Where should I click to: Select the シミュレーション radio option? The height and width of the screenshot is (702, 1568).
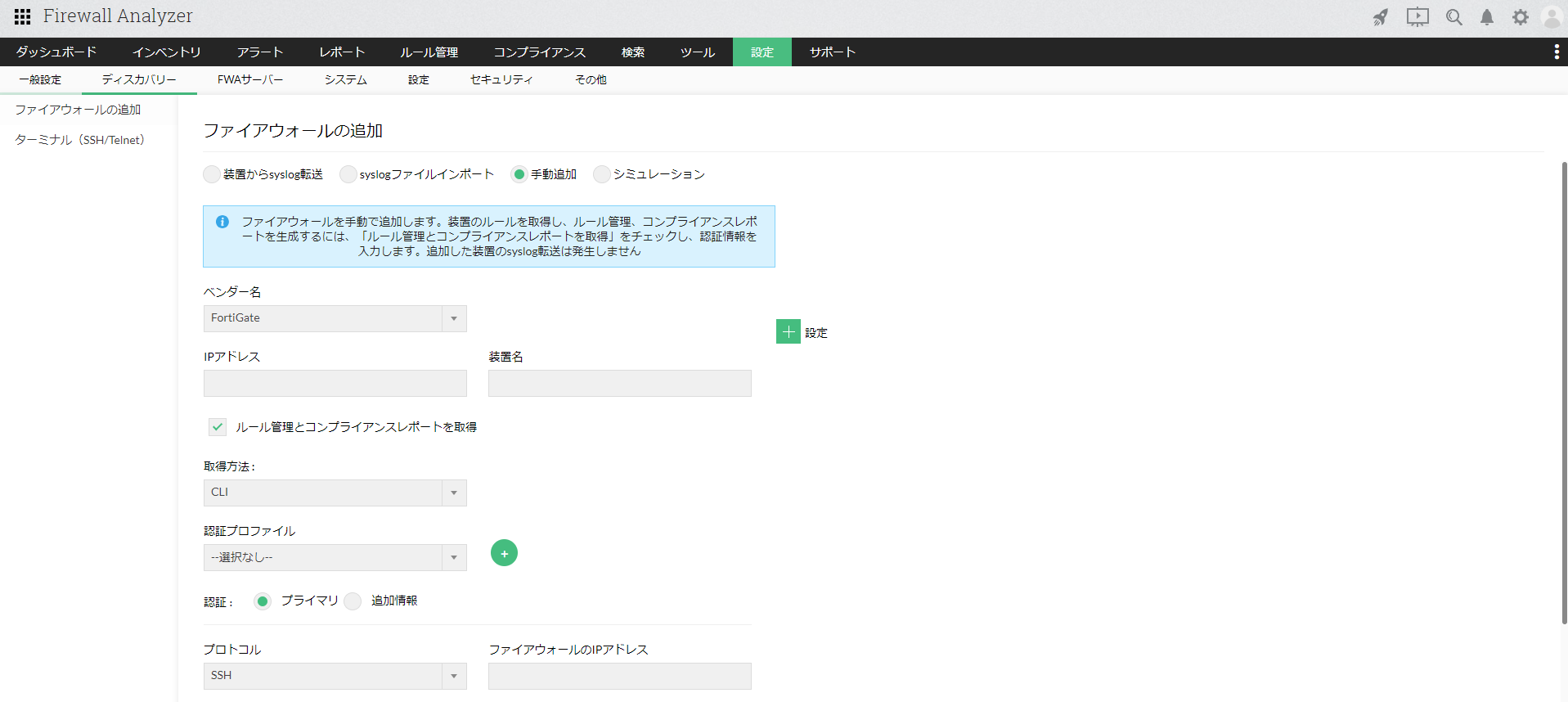(x=602, y=174)
